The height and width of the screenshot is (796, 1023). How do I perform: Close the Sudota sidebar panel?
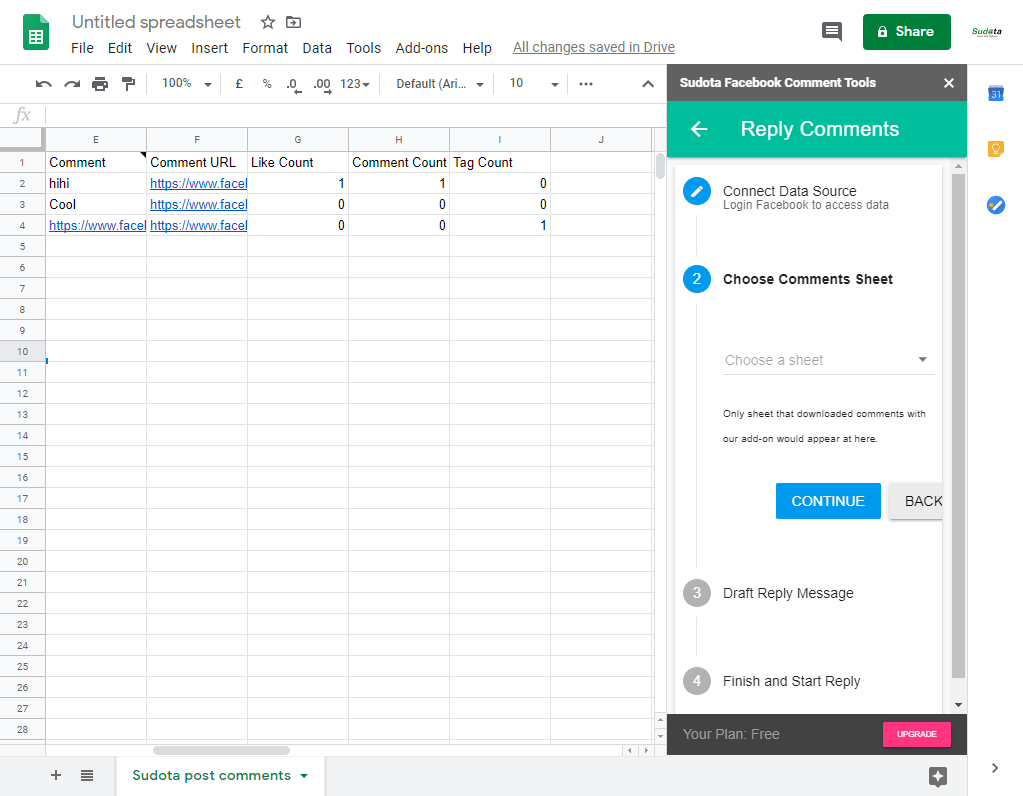pos(949,83)
